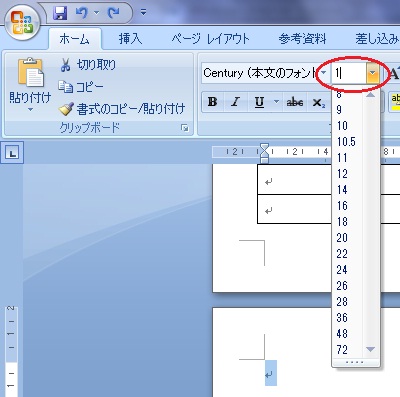Click 切り取り scissors command
This screenshot has height=397, width=400.
[87, 65]
